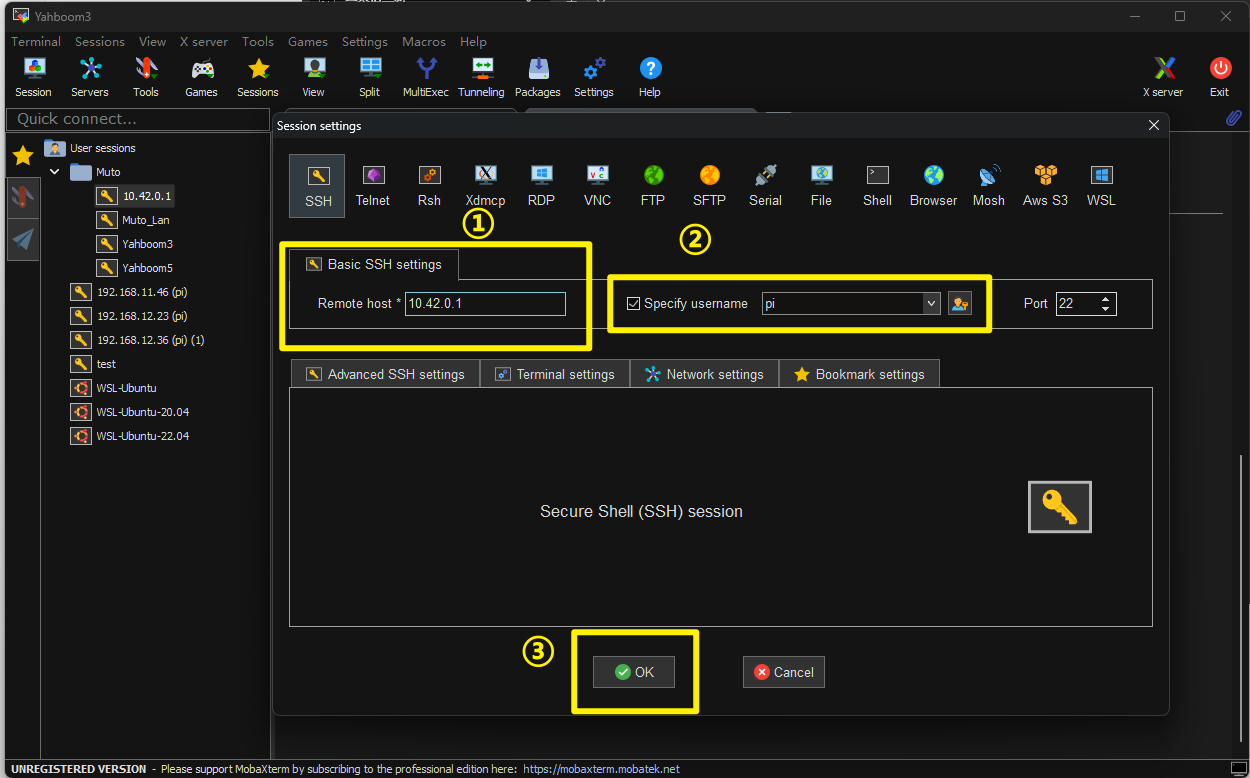Select the WSL session type icon

(x=1101, y=185)
